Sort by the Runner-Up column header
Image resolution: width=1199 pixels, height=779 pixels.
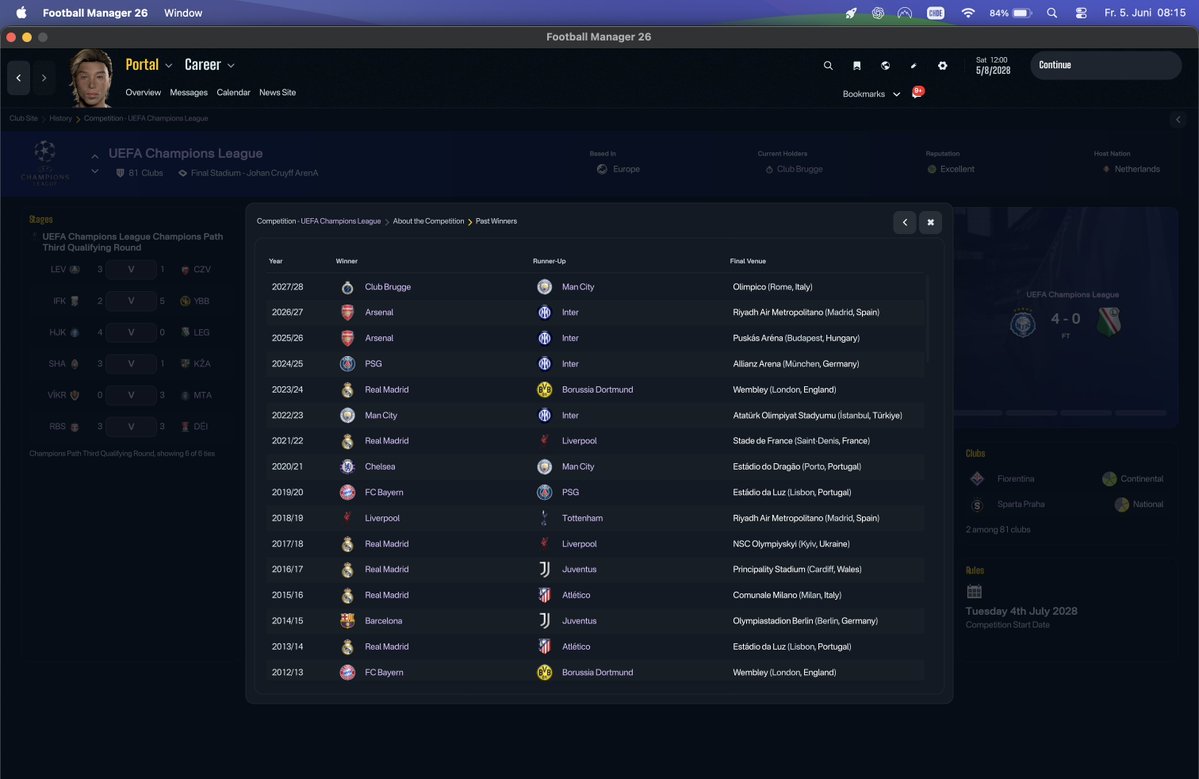coord(549,261)
